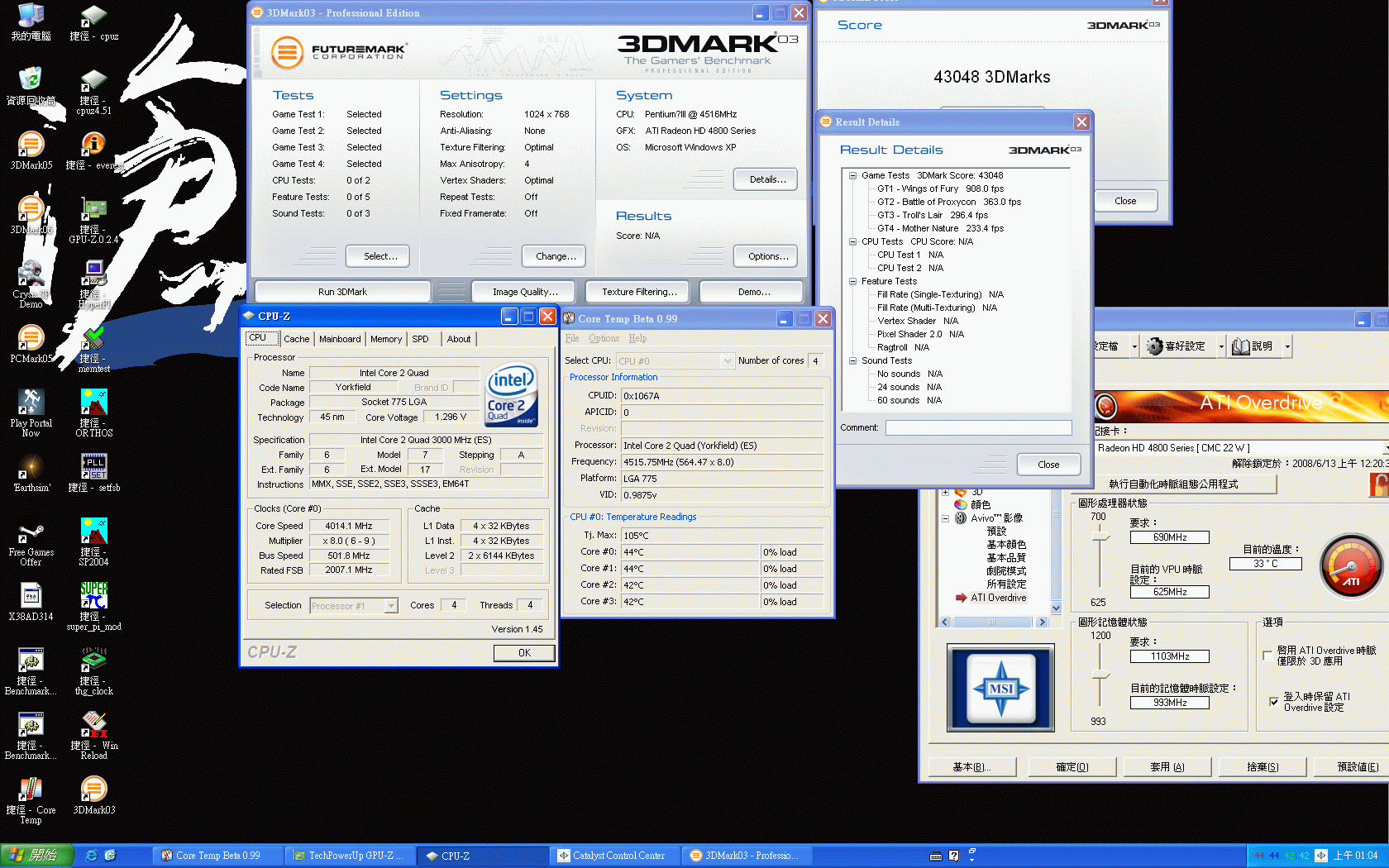Collapse the CPU Tests node in Result Details

point(852,241)
